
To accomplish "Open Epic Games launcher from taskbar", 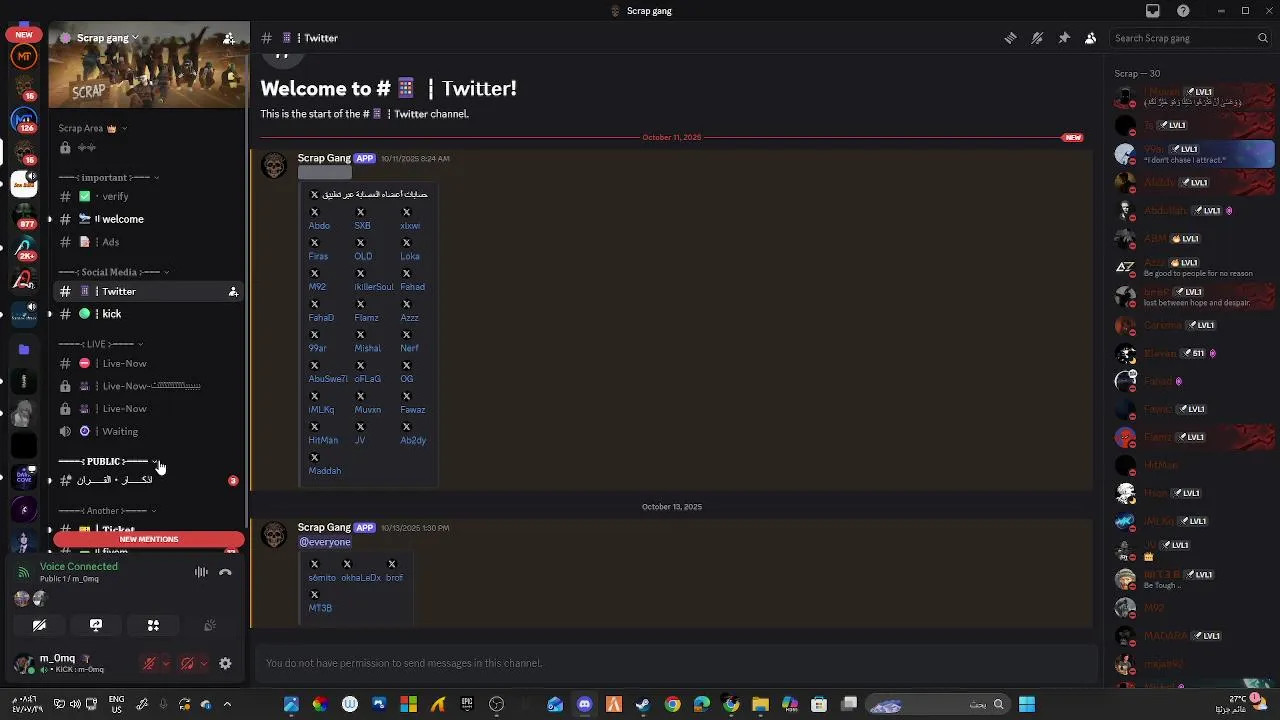I will (467, 705).
